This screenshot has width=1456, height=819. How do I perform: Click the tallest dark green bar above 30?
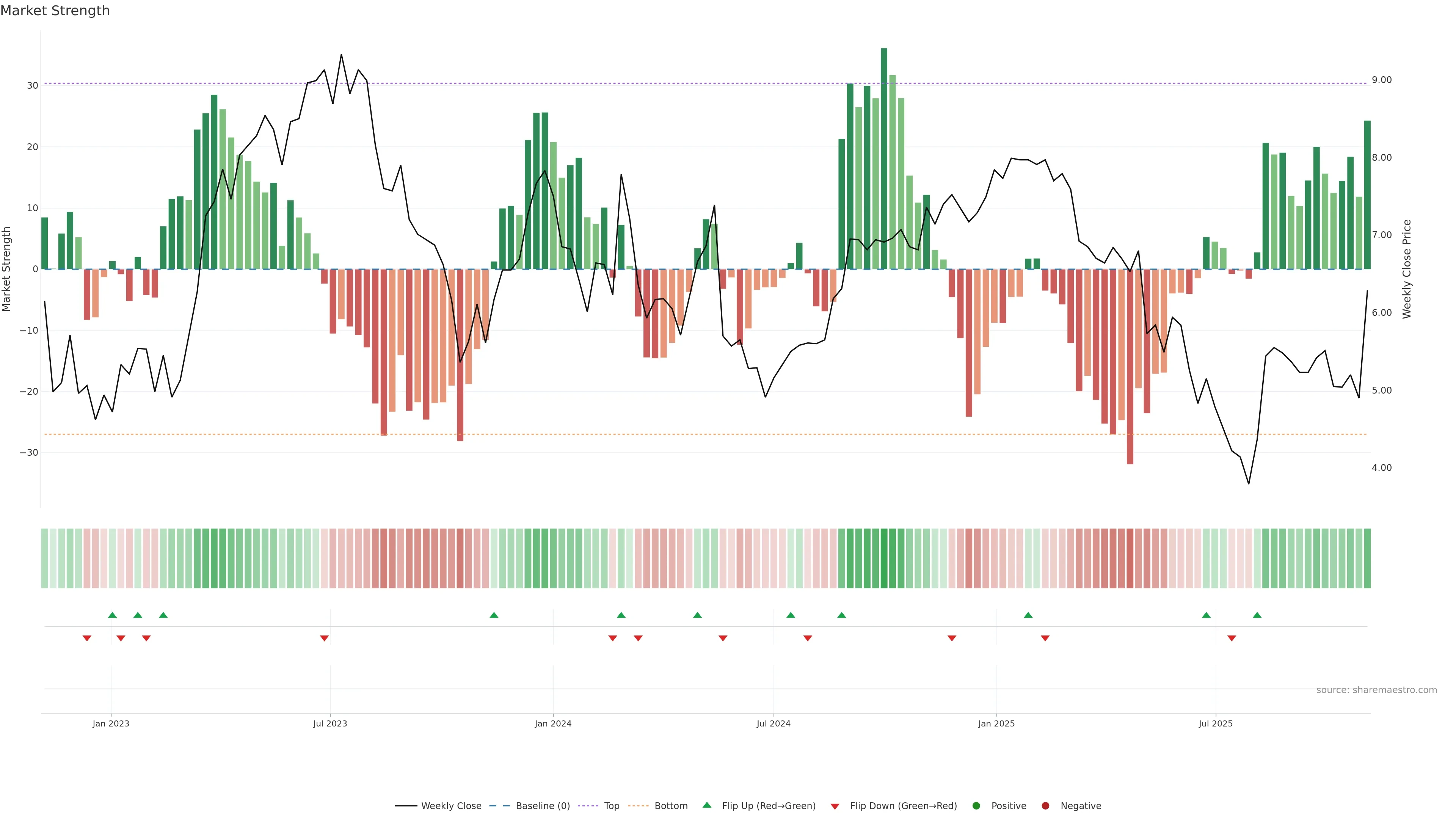884,158
